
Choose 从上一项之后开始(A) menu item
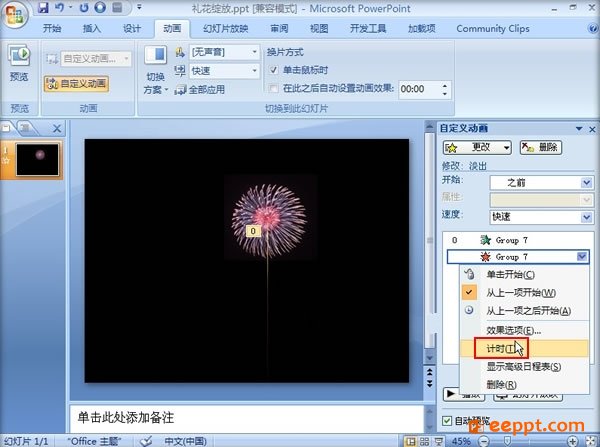pyautogui.click(x=524, y=311)
